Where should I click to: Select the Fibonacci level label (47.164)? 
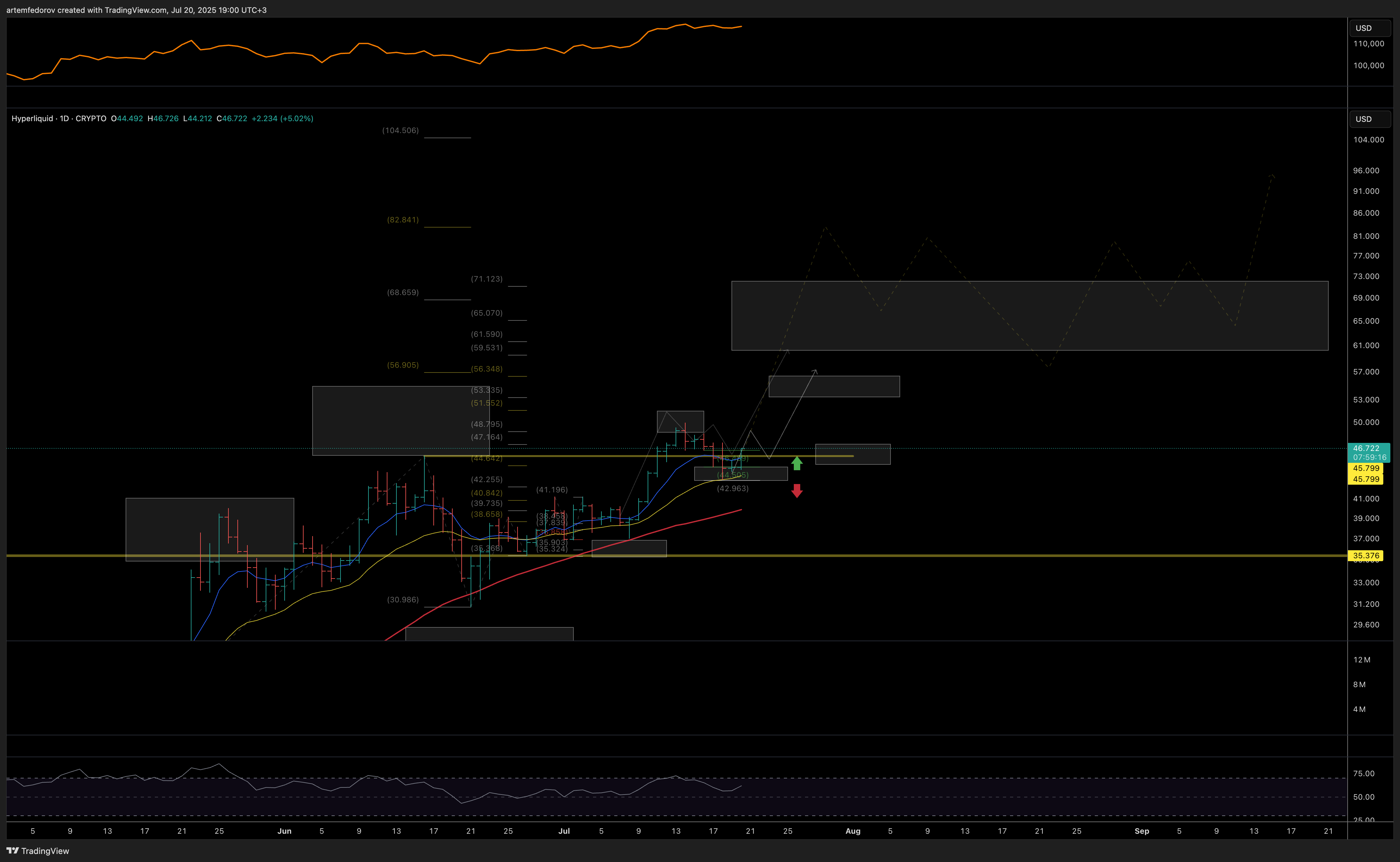tap(487, 437)
